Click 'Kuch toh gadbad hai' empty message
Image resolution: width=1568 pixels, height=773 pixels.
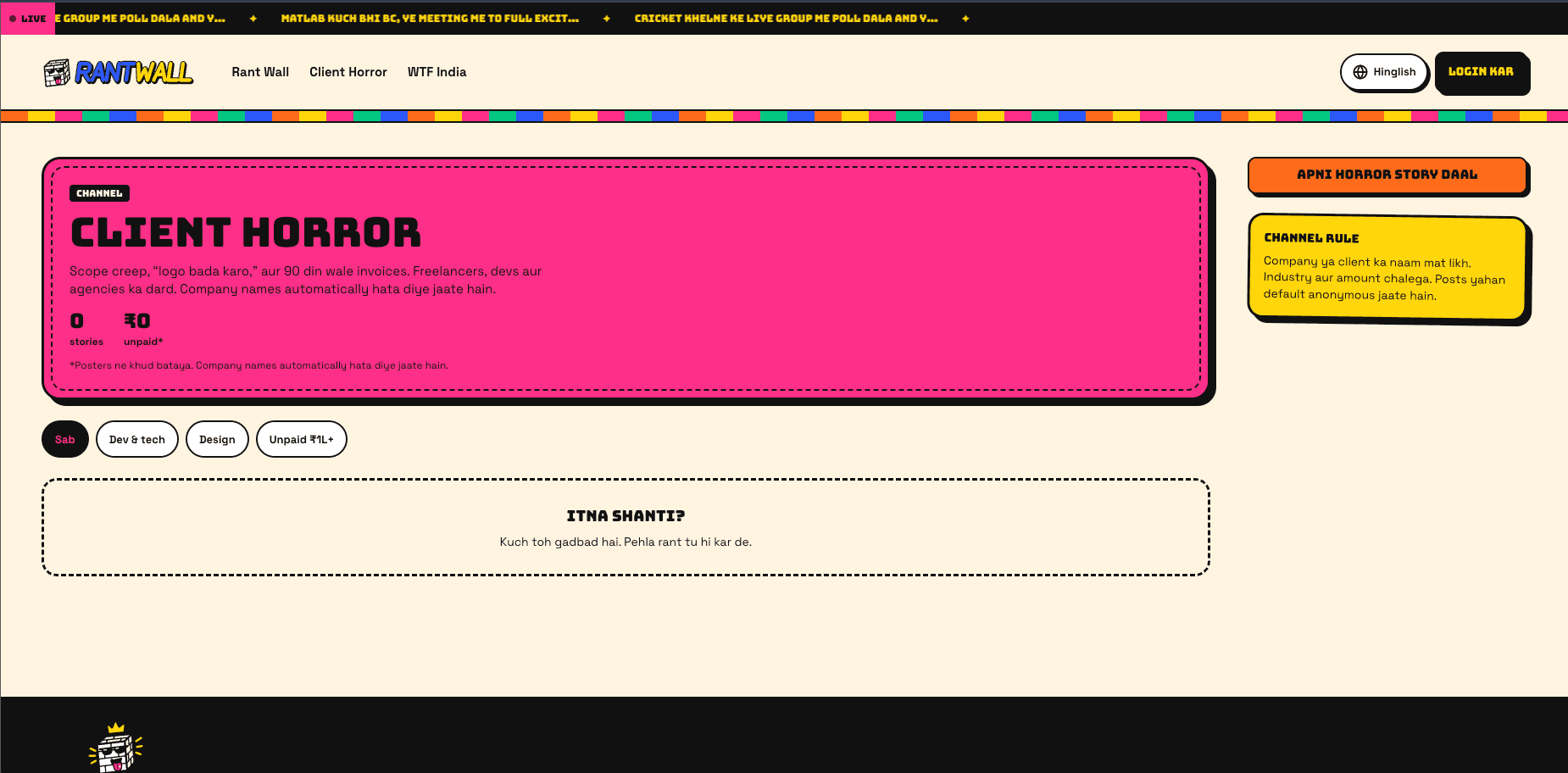tap(626, 542)
